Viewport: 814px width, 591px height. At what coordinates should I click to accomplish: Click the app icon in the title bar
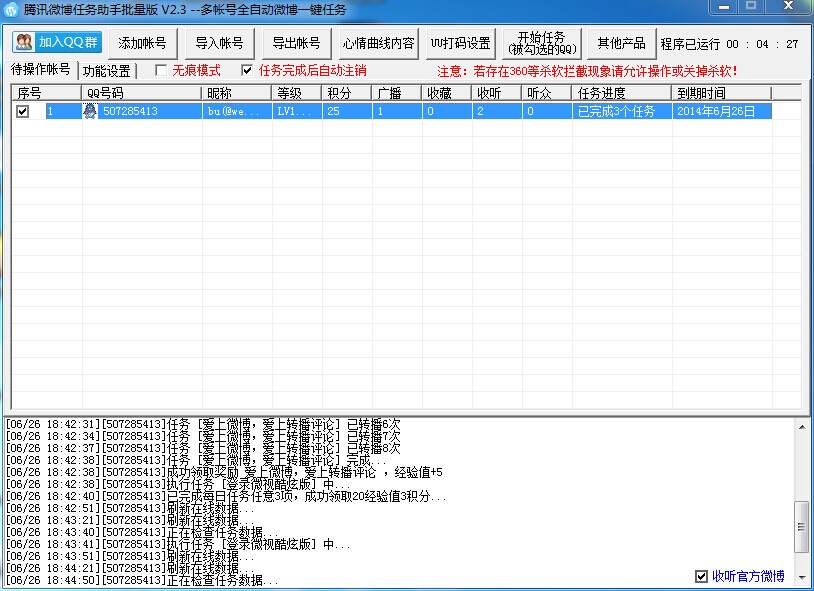point(10,10)
